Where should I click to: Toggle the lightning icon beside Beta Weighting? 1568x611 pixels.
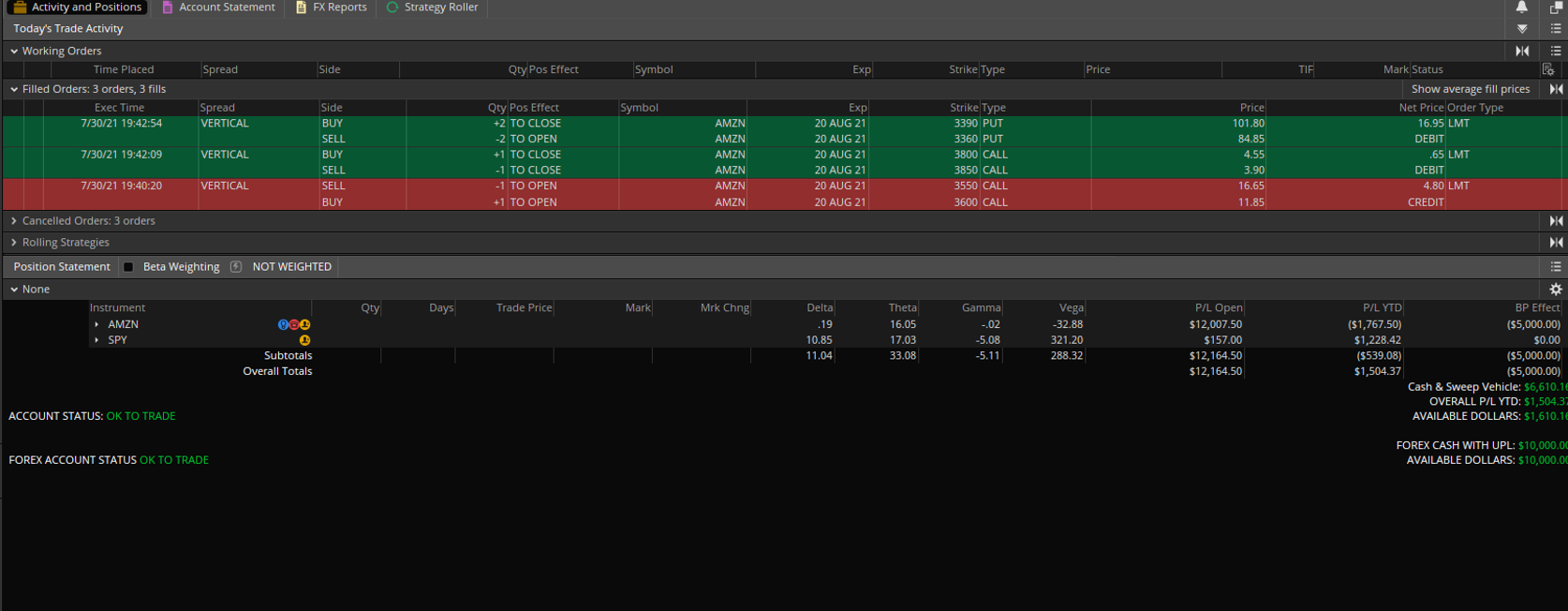(x=236, y=267)
